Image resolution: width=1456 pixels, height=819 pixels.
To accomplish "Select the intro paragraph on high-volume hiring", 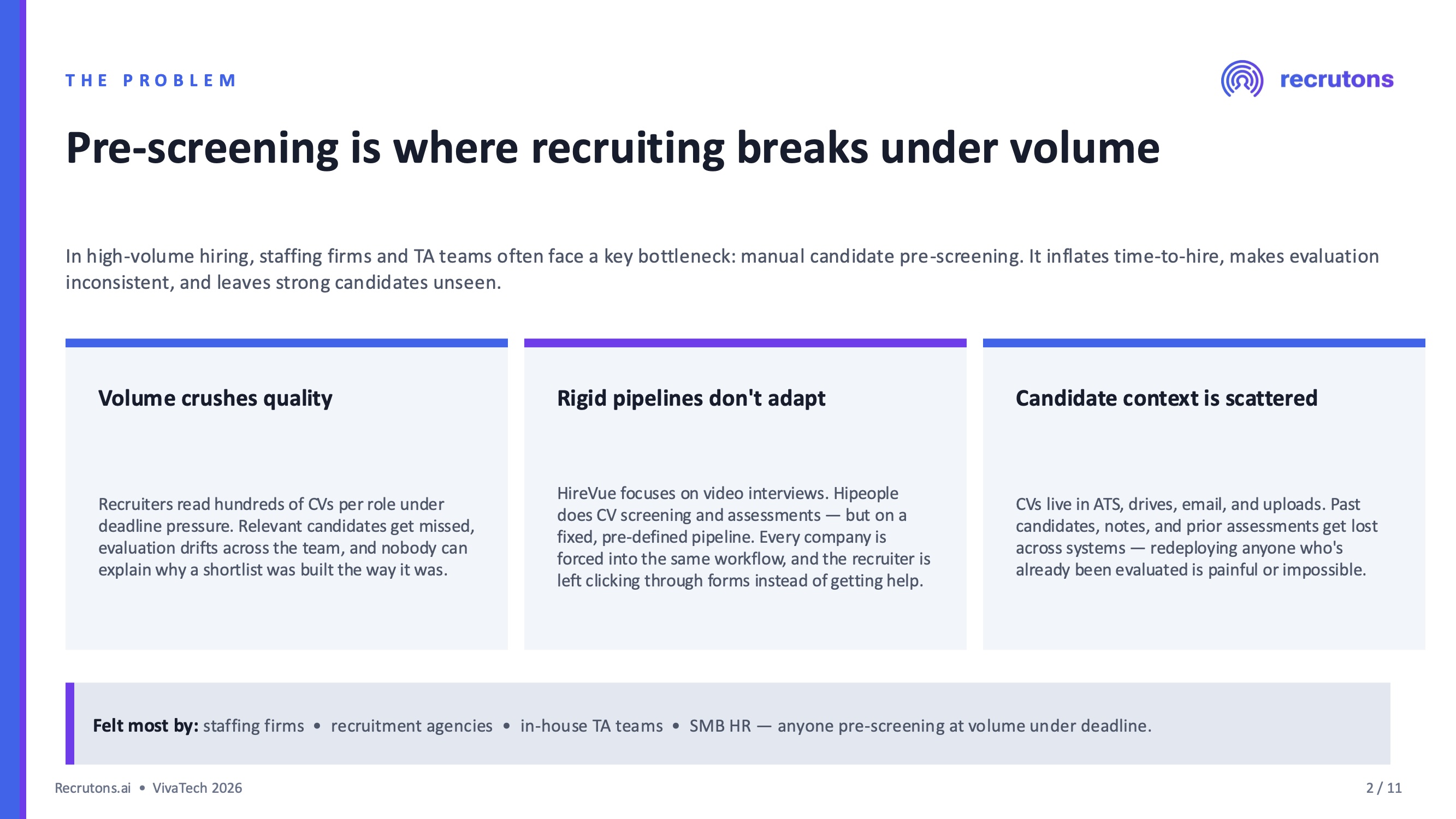I will (723, 269).
